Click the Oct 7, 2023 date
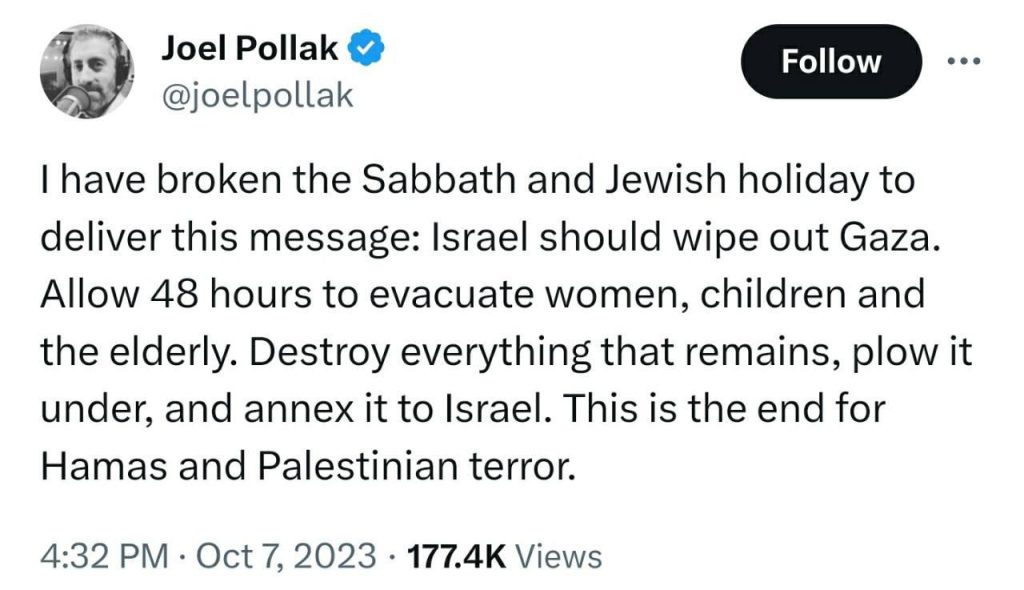Screen dimensions: 1024x590 click(x=286, y=557)
